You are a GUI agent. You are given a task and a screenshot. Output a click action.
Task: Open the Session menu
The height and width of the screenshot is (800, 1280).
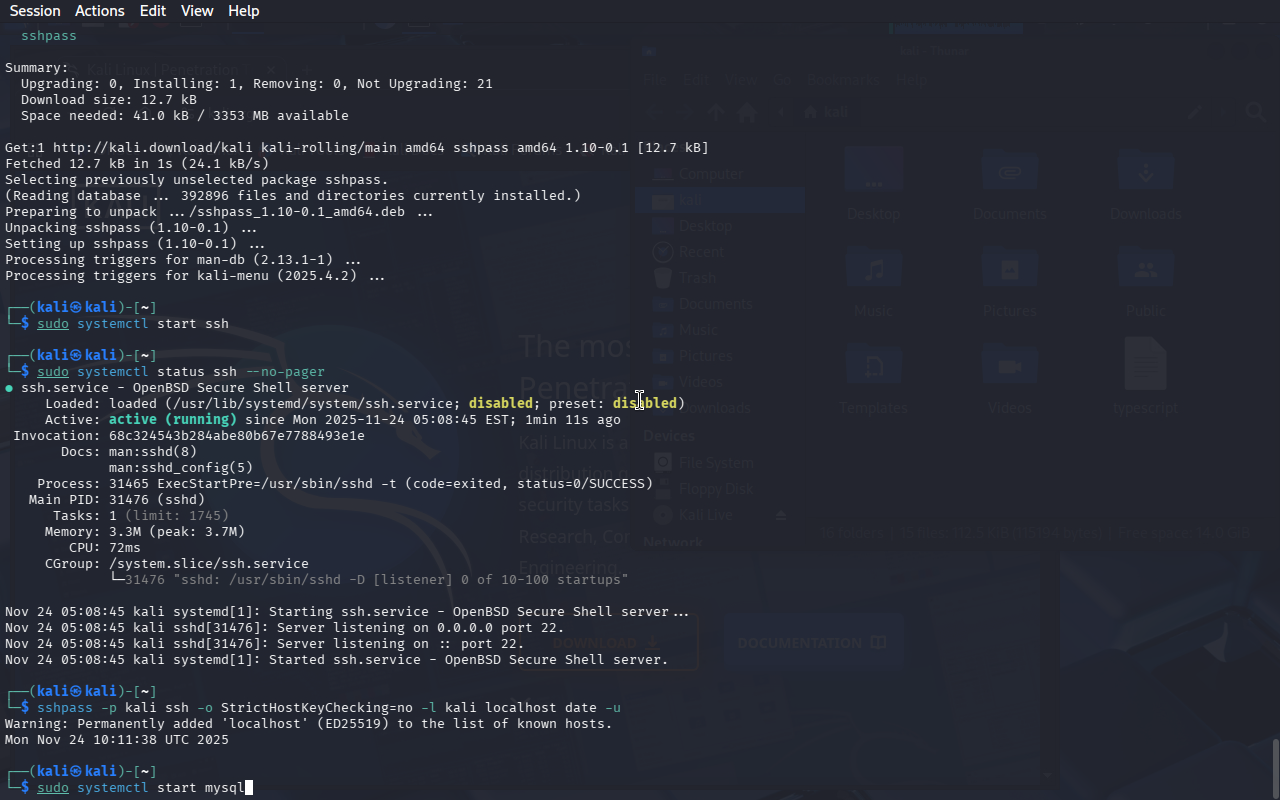coord(35,11)
